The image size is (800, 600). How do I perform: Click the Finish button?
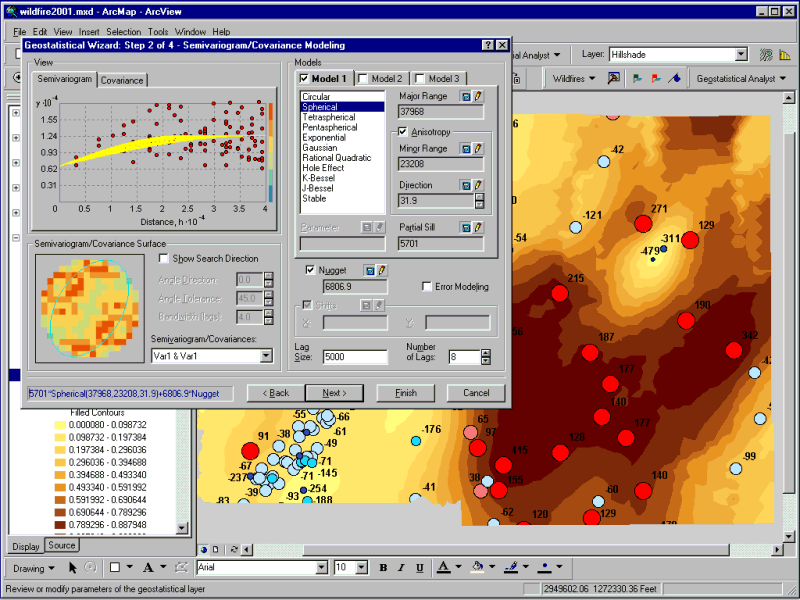click(x=406, y=393)
